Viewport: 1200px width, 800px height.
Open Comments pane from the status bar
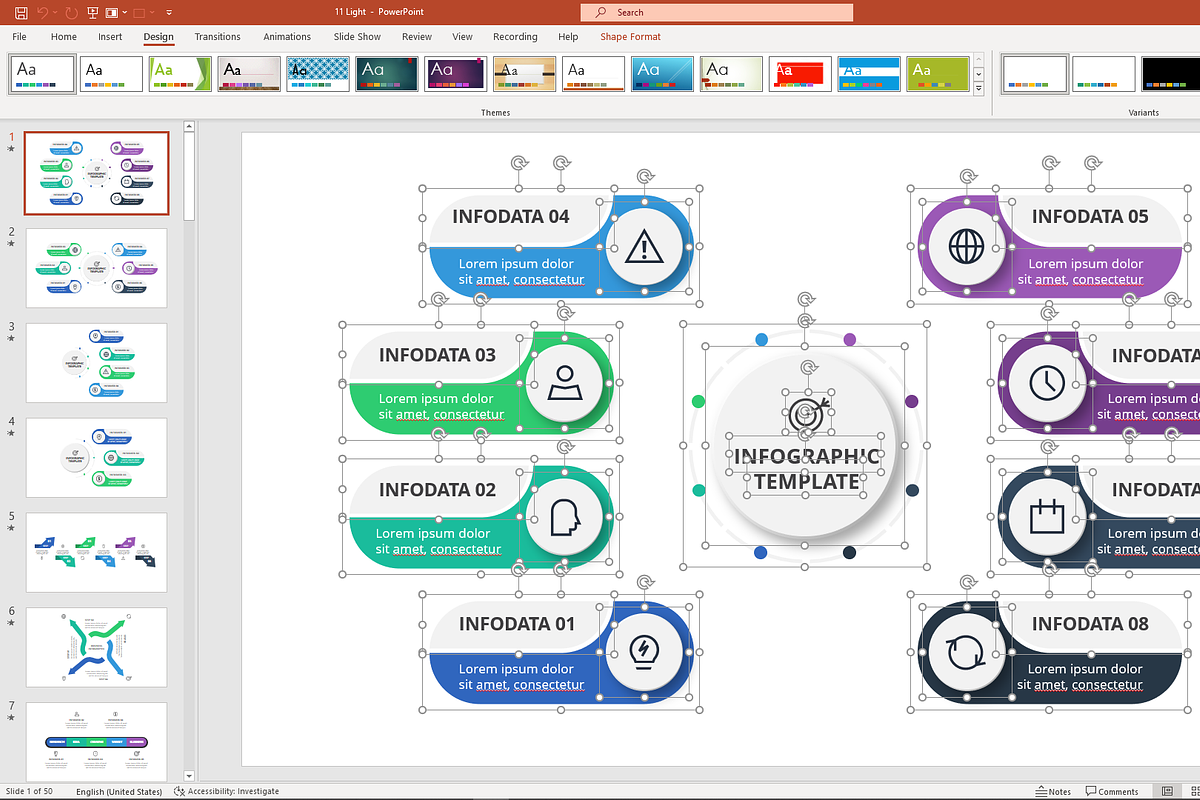click(1112, 791)
